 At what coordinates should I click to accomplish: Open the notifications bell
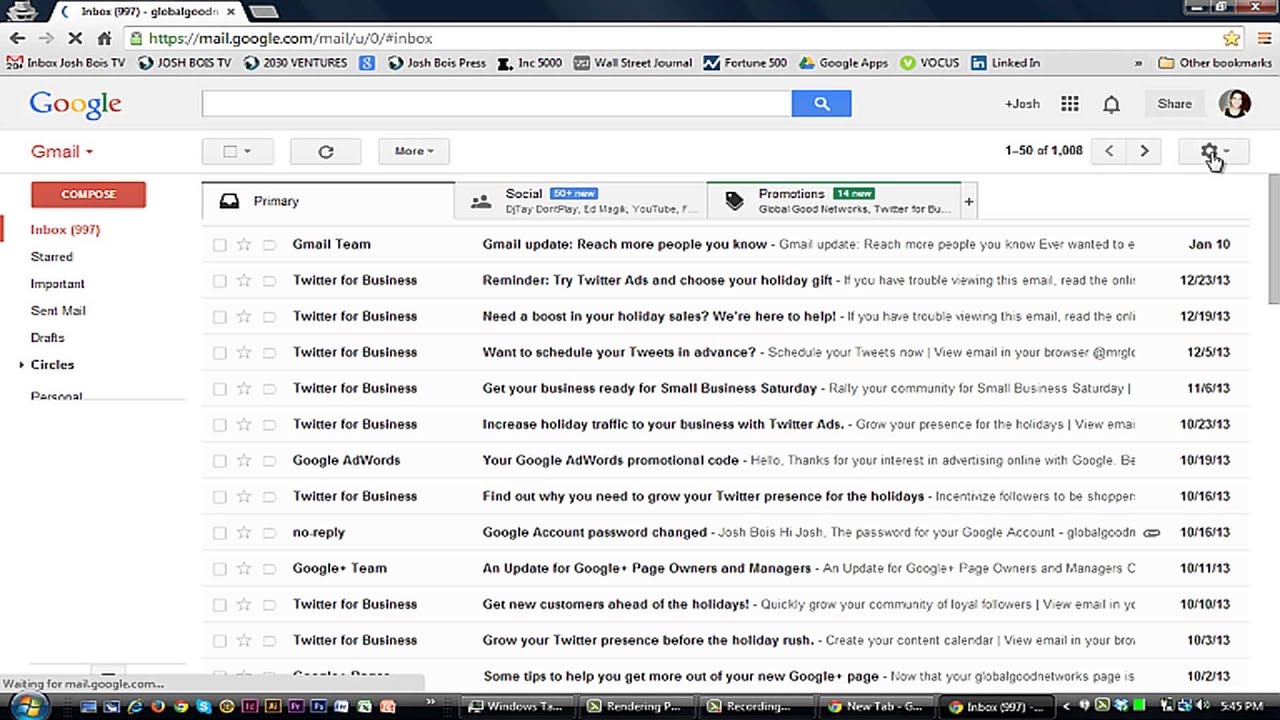[x=1111, y=104]
